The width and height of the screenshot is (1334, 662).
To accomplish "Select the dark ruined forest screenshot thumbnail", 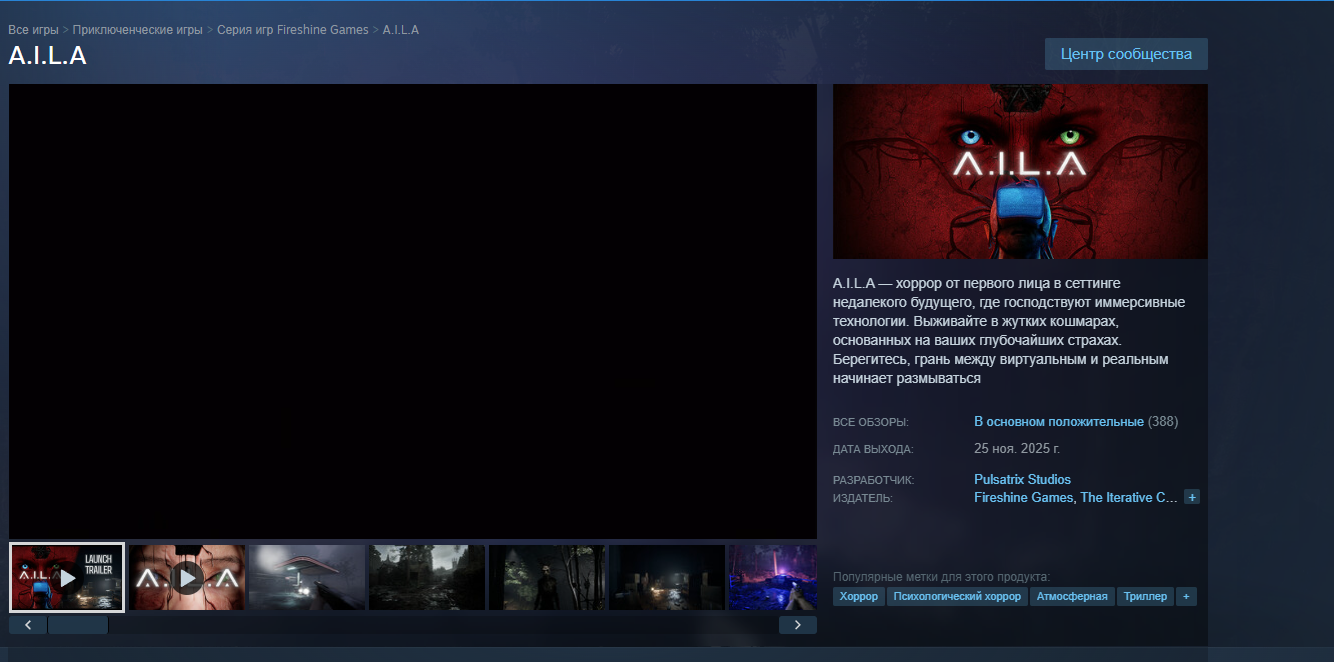I will [427, 577].
